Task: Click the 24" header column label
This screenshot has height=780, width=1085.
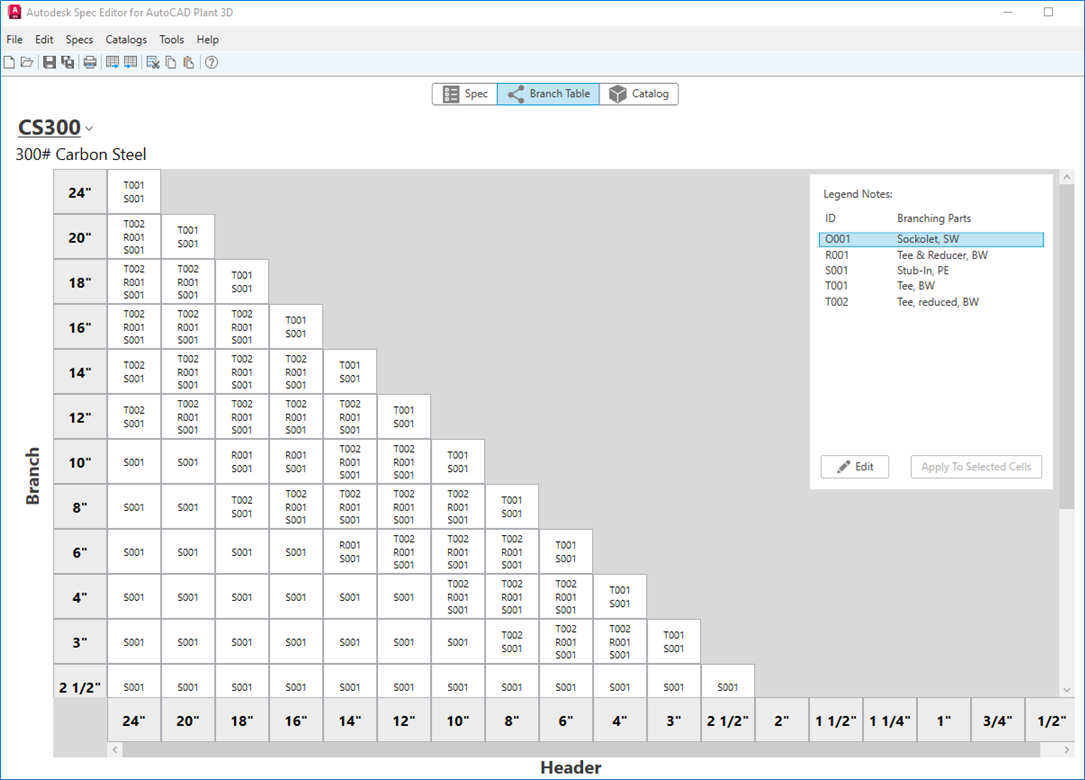Action: [134, 720]
